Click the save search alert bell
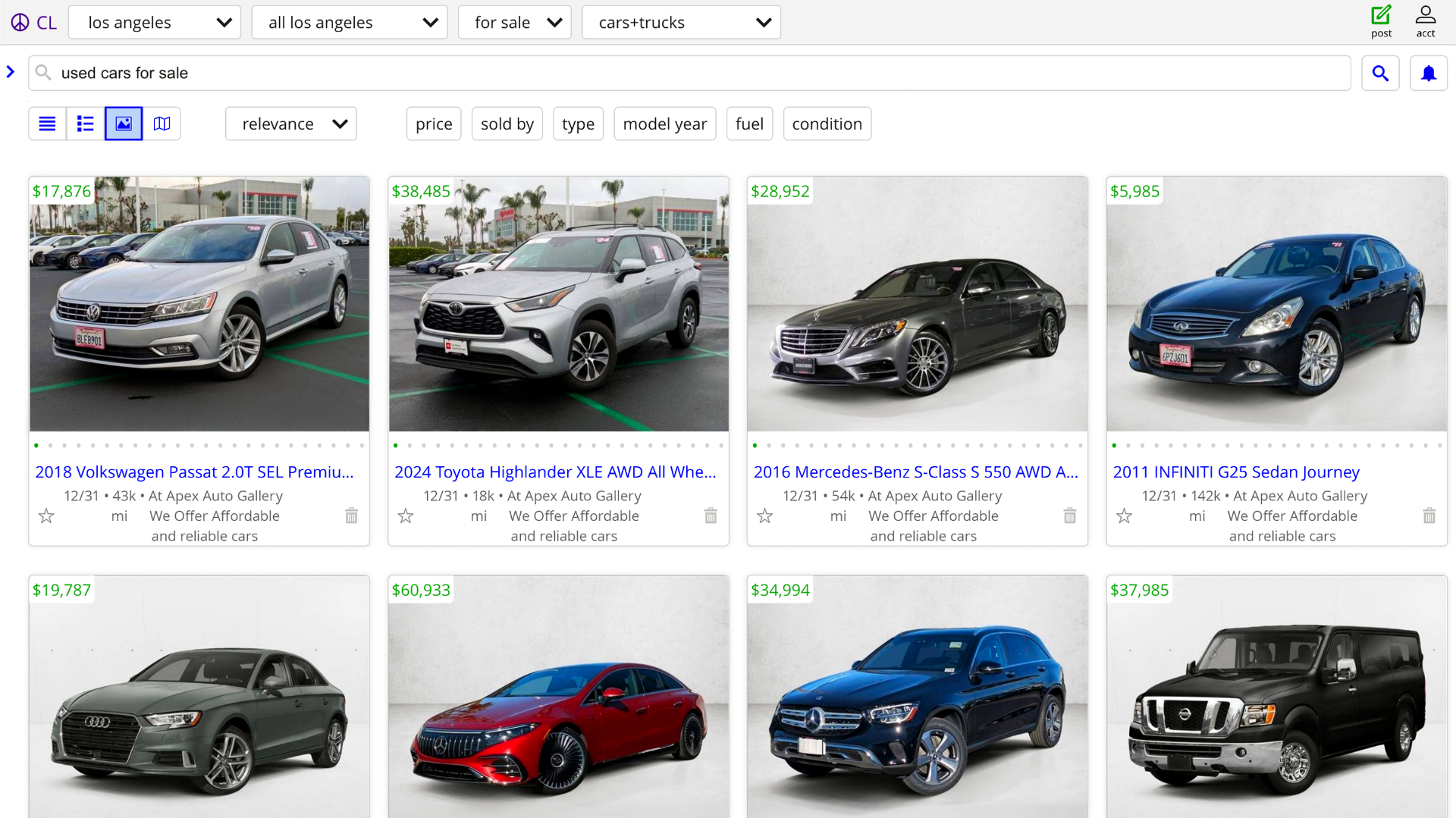 (1428, 74)
